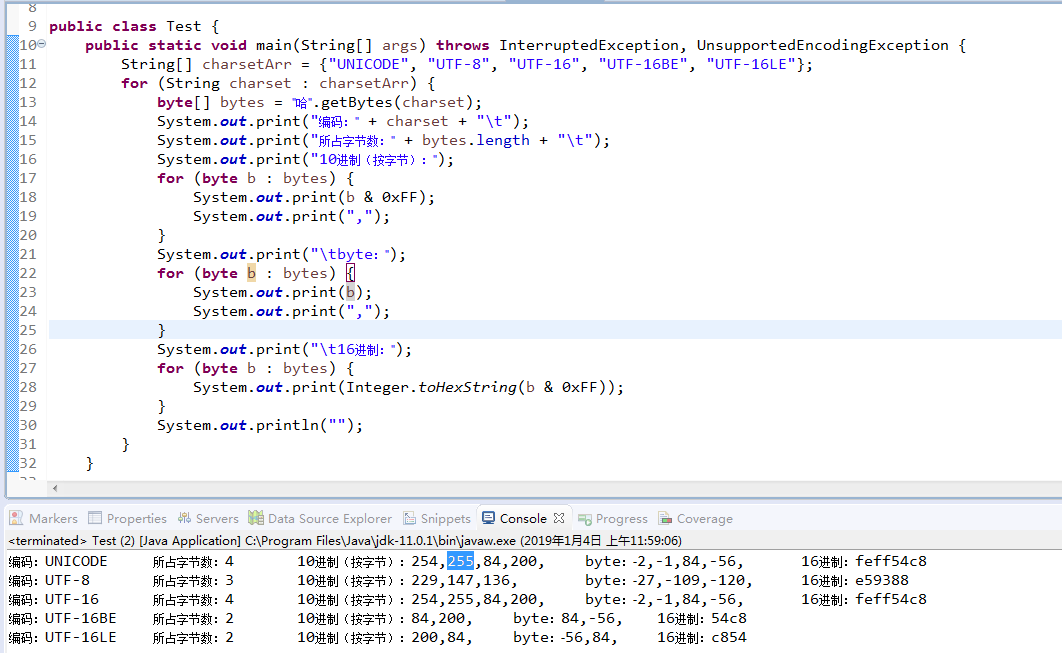Select the Console tab
The height and width of the screenshot is (653, 1062).
click(523, 518)
